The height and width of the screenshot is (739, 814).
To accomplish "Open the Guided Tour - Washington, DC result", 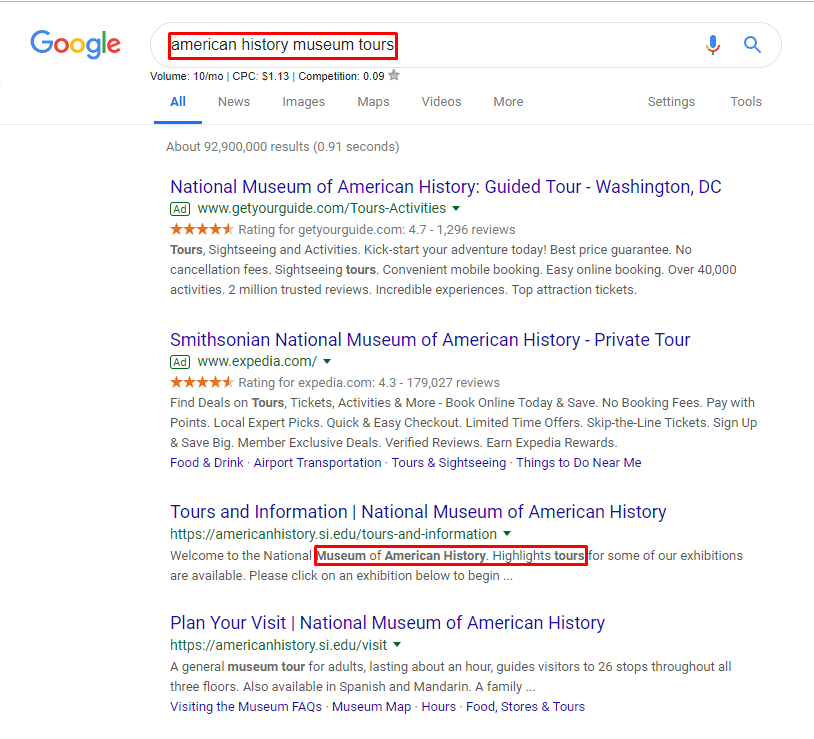I will [x=445, y=187].
